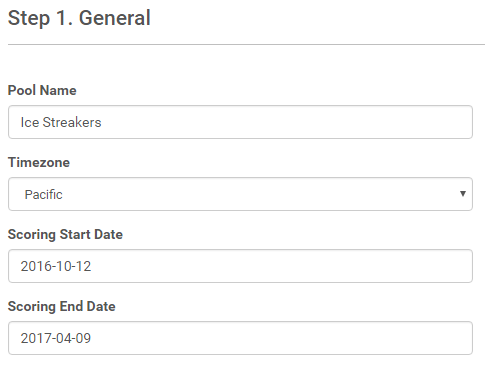The width and height of the screenshot is (485, 369).
Task: Click the Scoring End Date label
Action: pos(62,307)
